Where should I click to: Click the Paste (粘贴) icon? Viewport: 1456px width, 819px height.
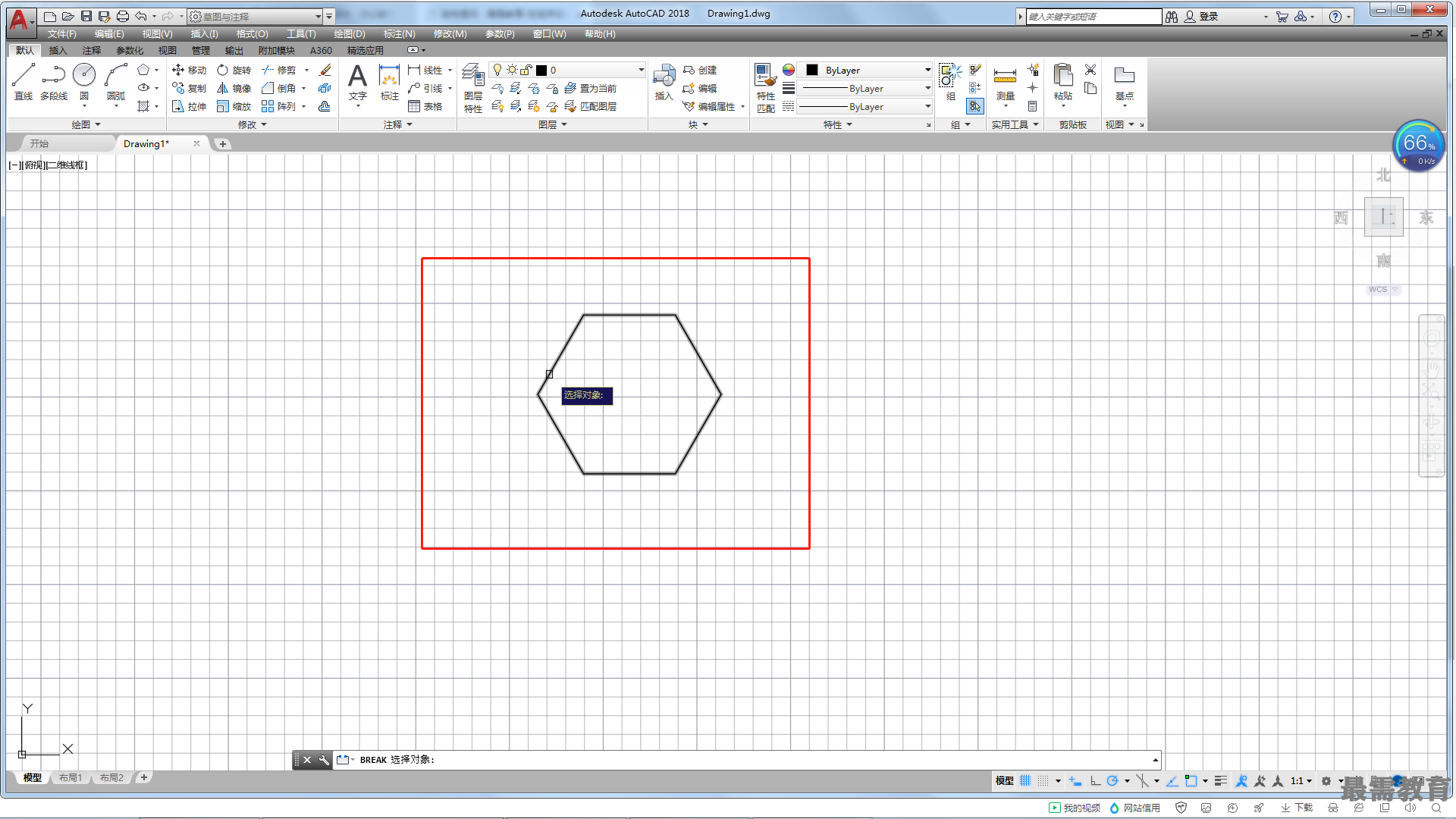[1063, 82]
